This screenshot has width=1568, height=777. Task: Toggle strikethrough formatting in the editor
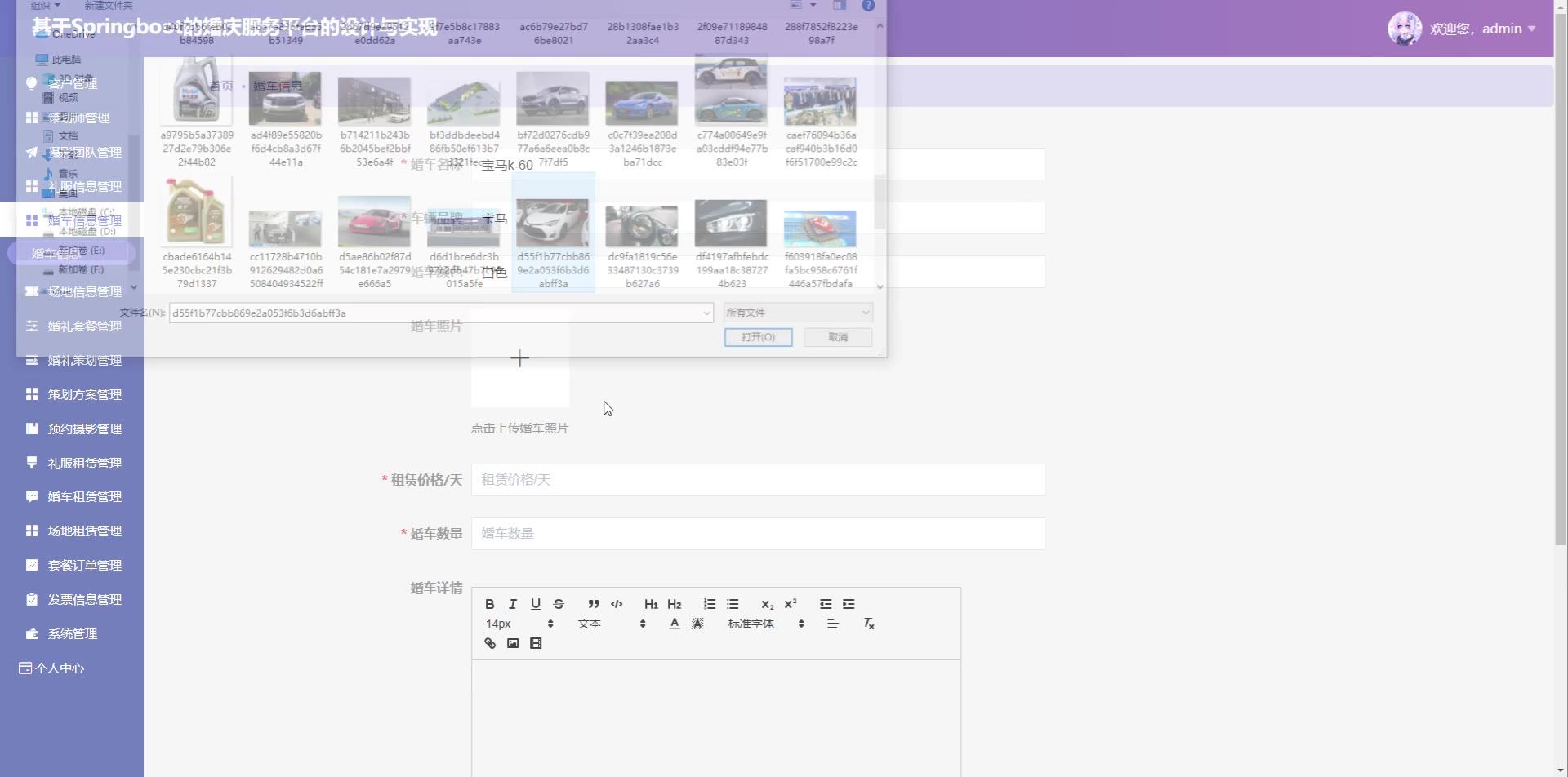coord(559,604)
